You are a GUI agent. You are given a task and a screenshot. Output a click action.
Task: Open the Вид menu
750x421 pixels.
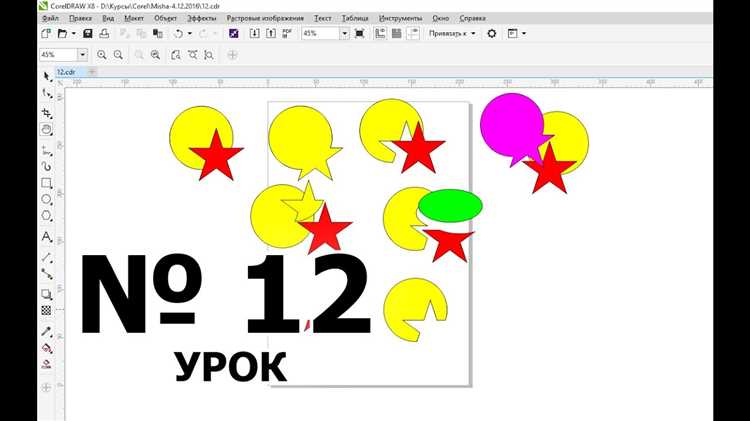(x=108, y=18)
